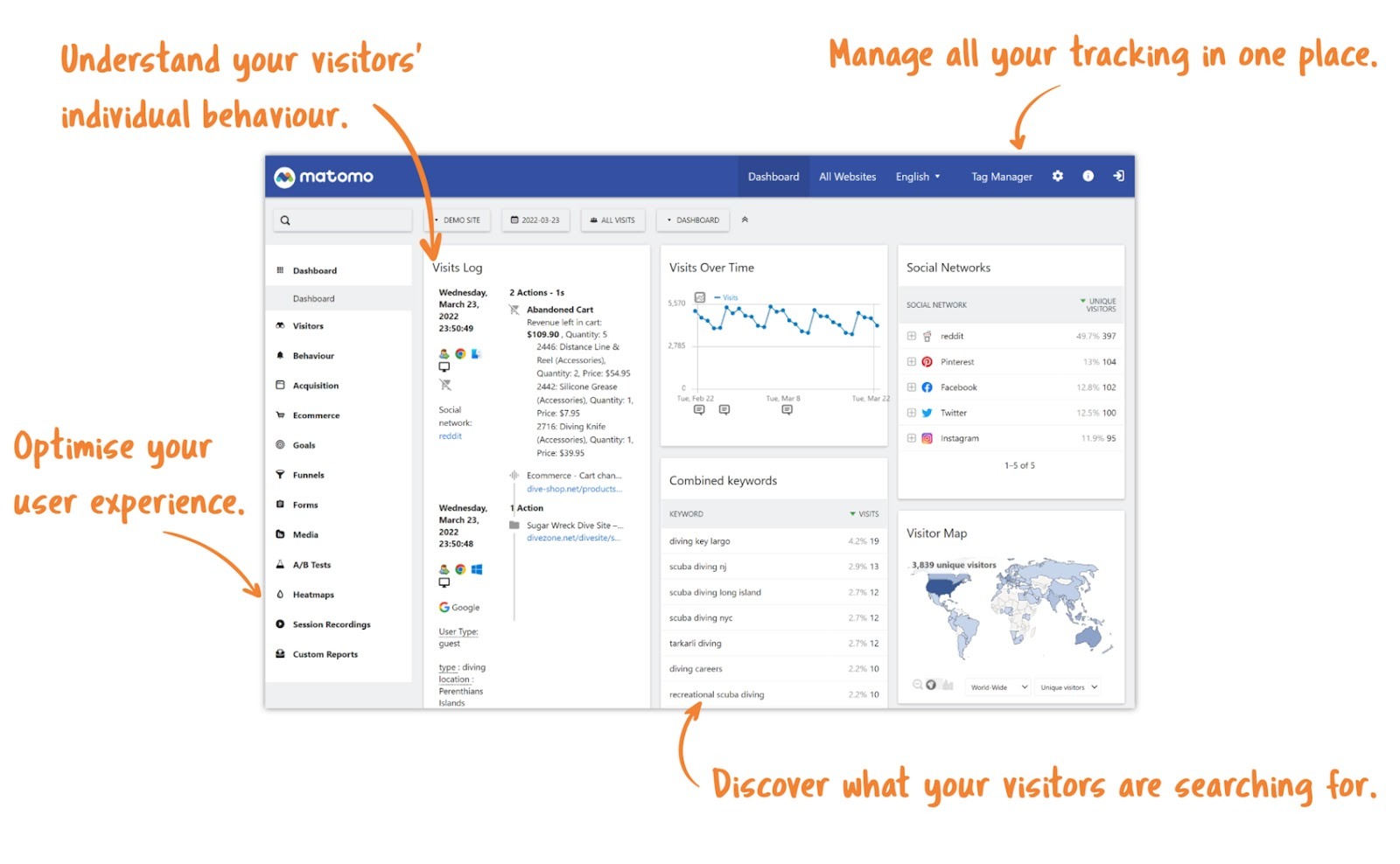The height and width of the screenshot is (864, 1400).
Task: Open dive-shop.net/products link
Action: pyautogui.click(x=574, y=489)
